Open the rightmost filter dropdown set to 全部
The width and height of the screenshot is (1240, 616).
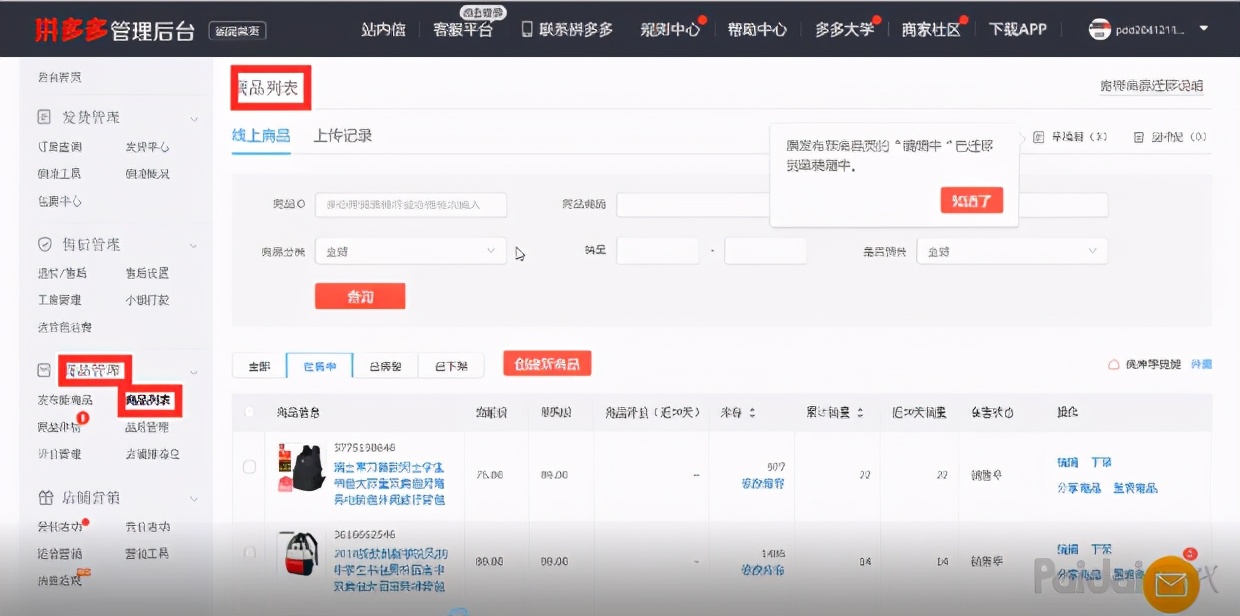coord(1012,250)
